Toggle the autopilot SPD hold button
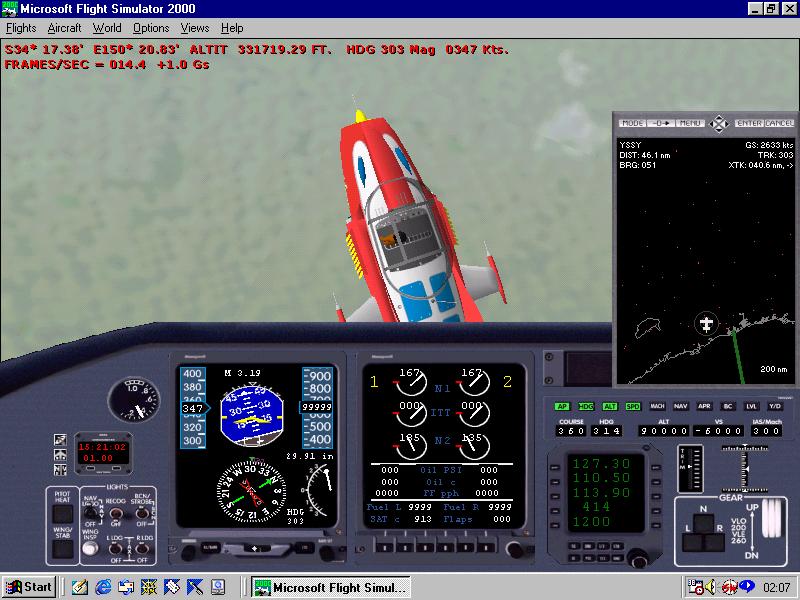 point(633,407)
